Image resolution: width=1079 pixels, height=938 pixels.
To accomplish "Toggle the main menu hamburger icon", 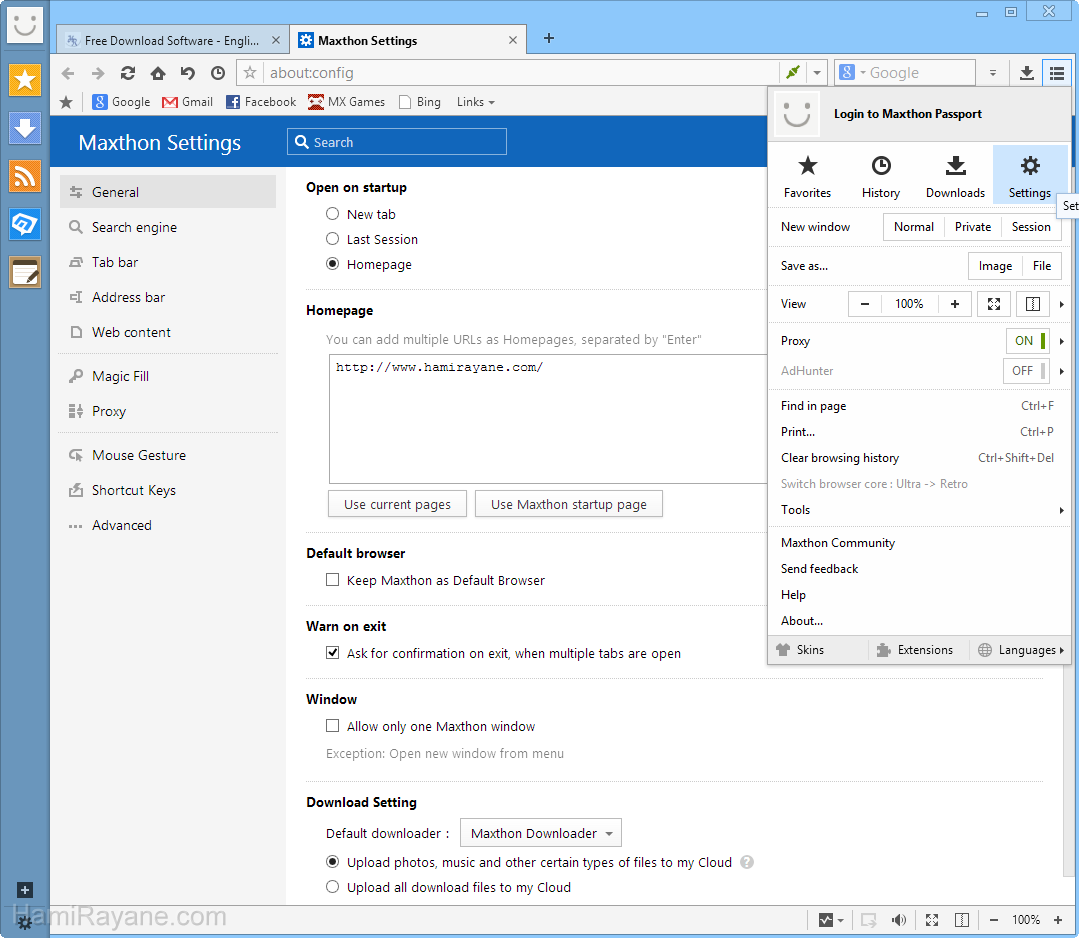I will pos(1057,73).
